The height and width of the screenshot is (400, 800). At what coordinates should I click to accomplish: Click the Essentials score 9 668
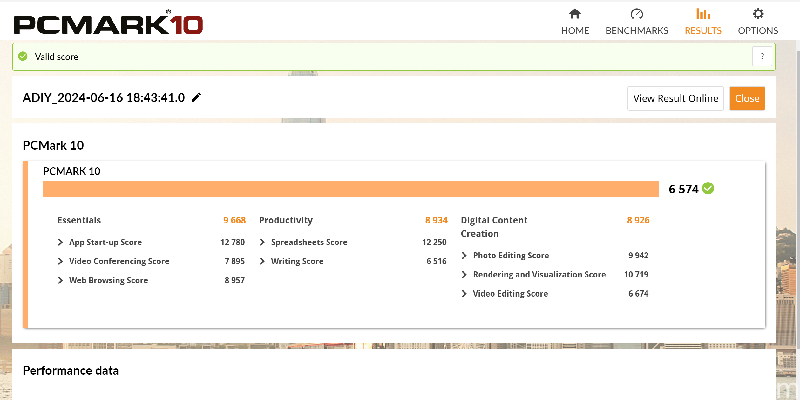pos(235,220)
